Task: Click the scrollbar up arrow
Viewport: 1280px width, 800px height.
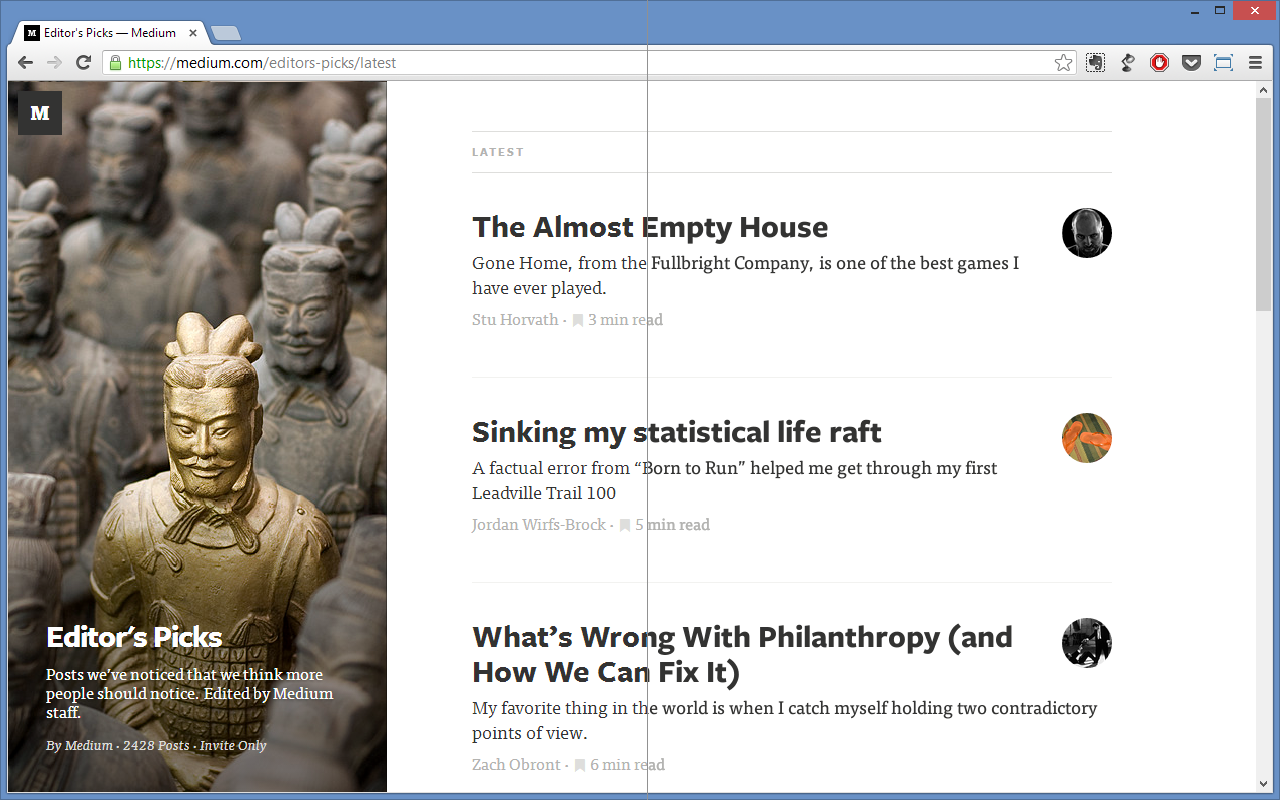Action: pyautogui.click(x=1263, y=90)
